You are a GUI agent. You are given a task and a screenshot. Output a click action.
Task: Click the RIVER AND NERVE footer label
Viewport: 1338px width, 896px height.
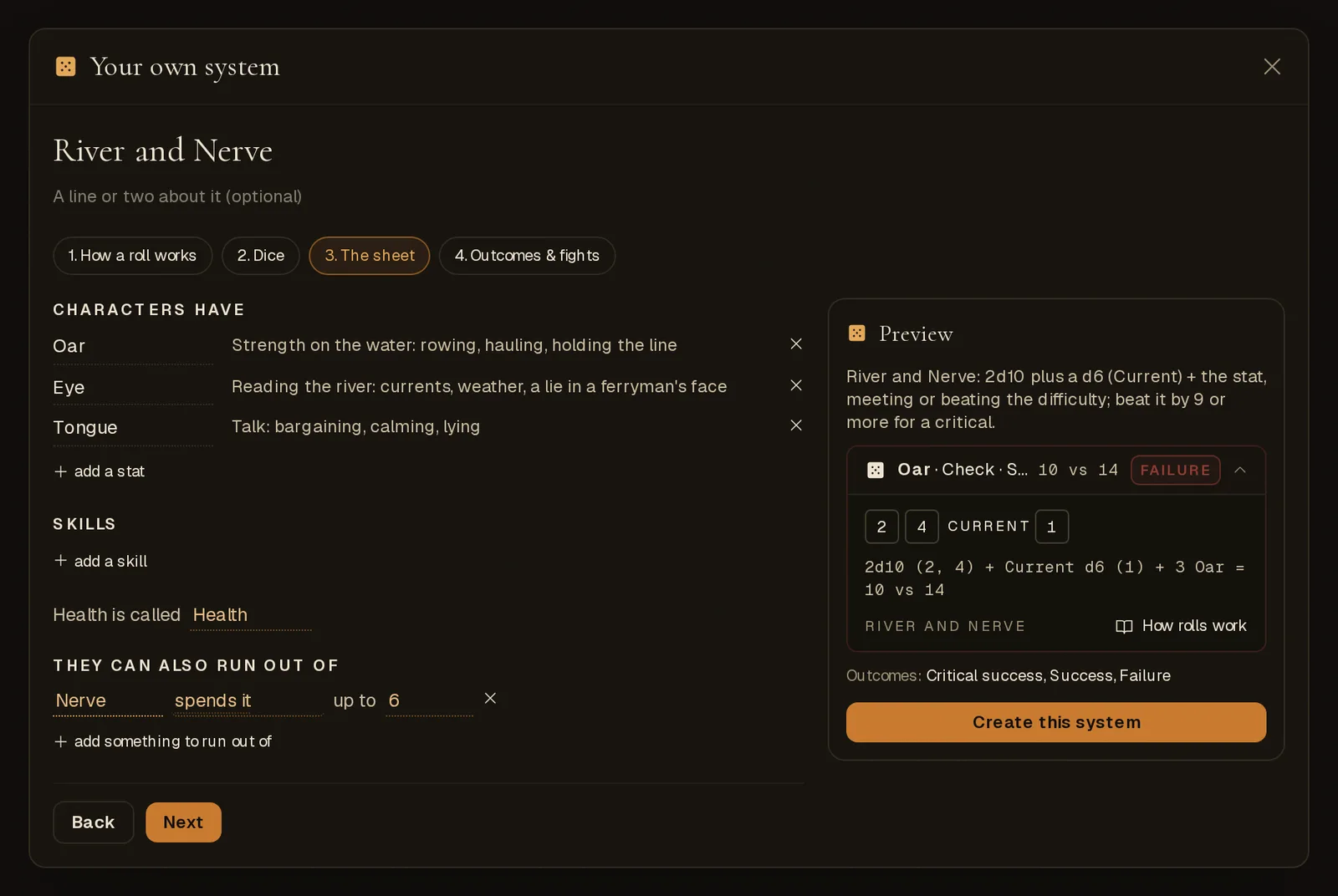[945, 626]
